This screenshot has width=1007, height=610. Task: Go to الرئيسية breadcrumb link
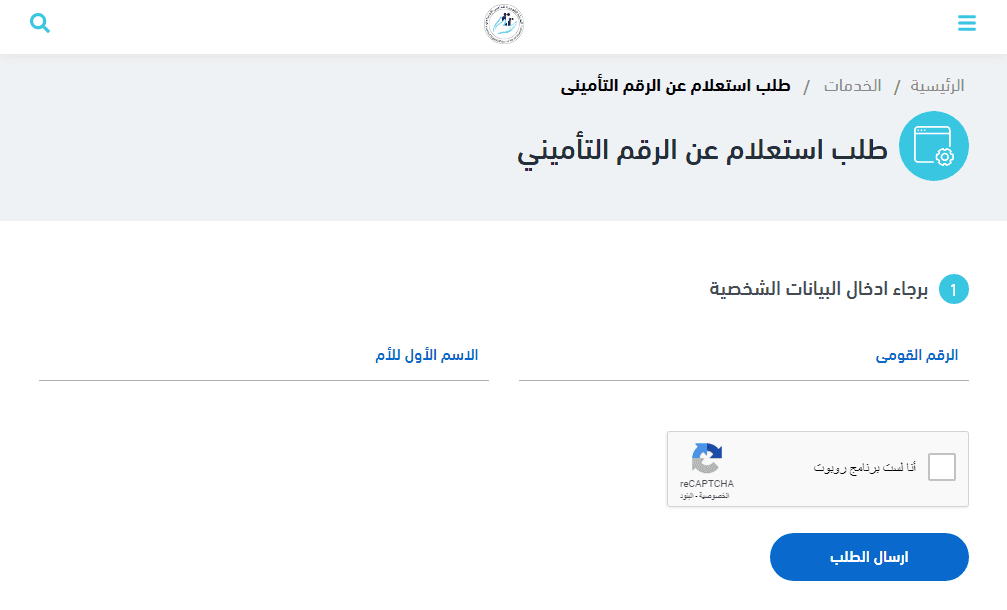(937, 86)
